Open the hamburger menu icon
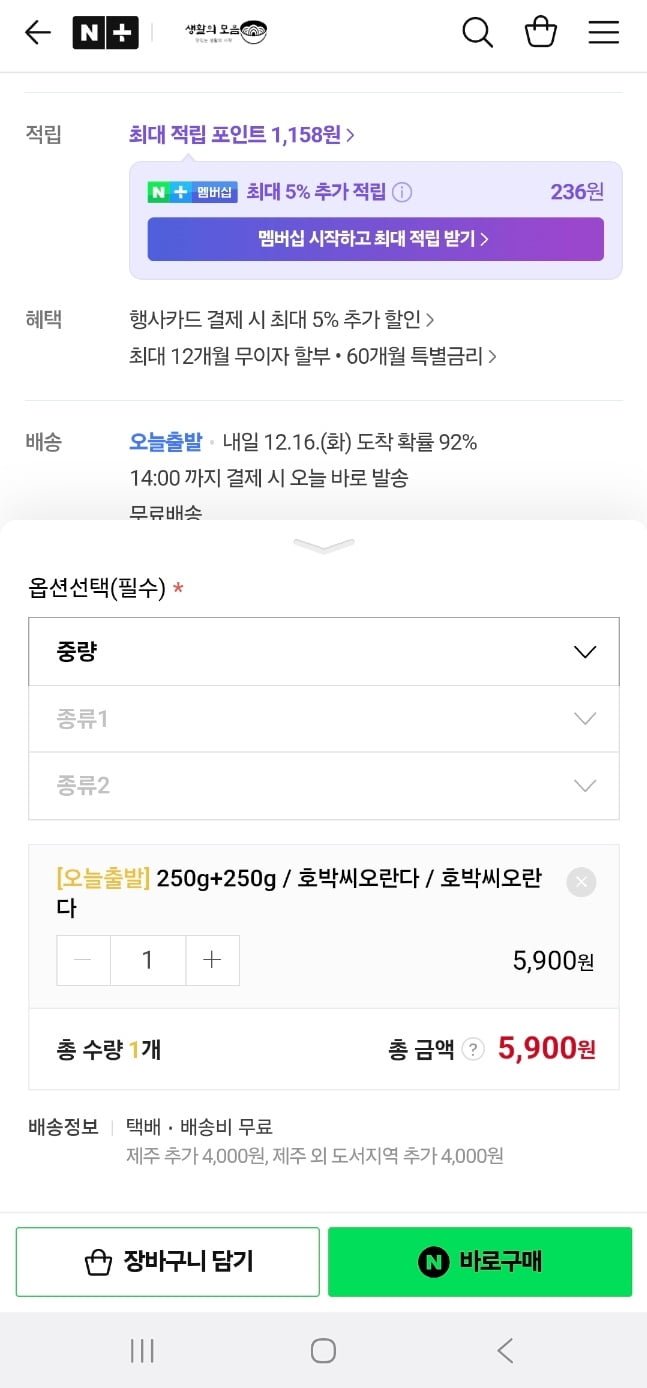This screenshot has height=1388, width=647. [604, 33]
